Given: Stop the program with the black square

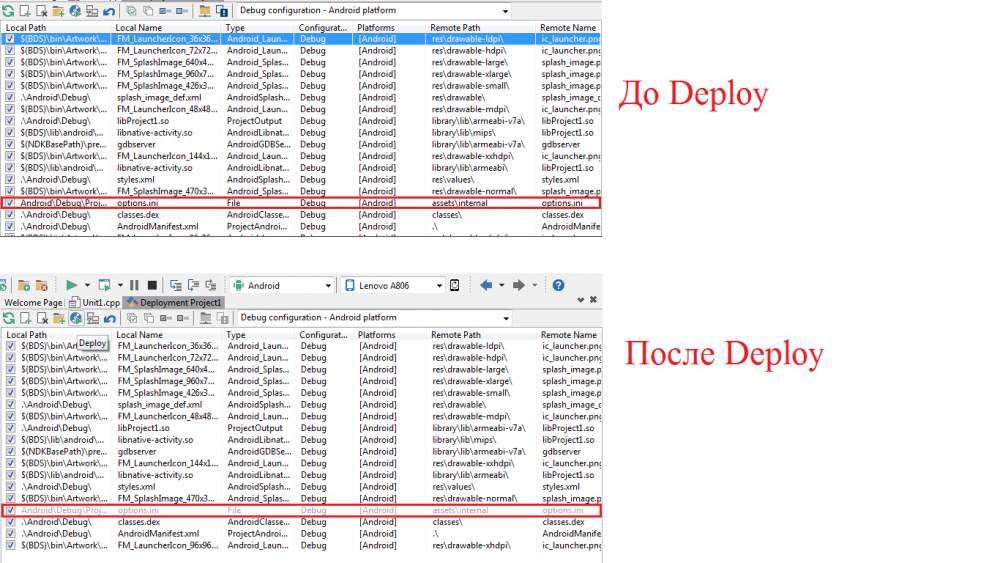Looking at the screenshot, I should (152, 285).
